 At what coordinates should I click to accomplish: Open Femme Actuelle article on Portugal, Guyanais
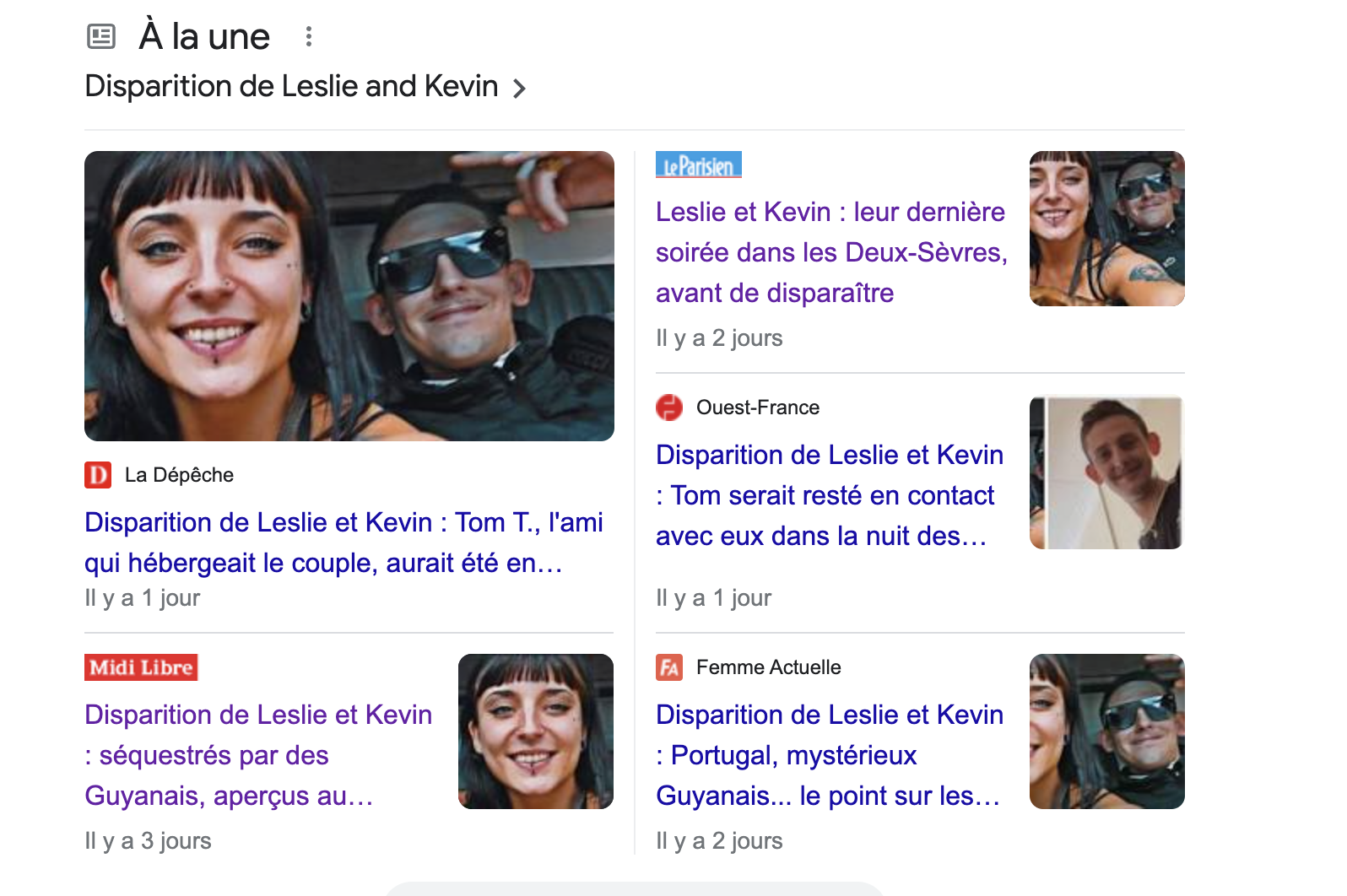(x=830, y=755)
